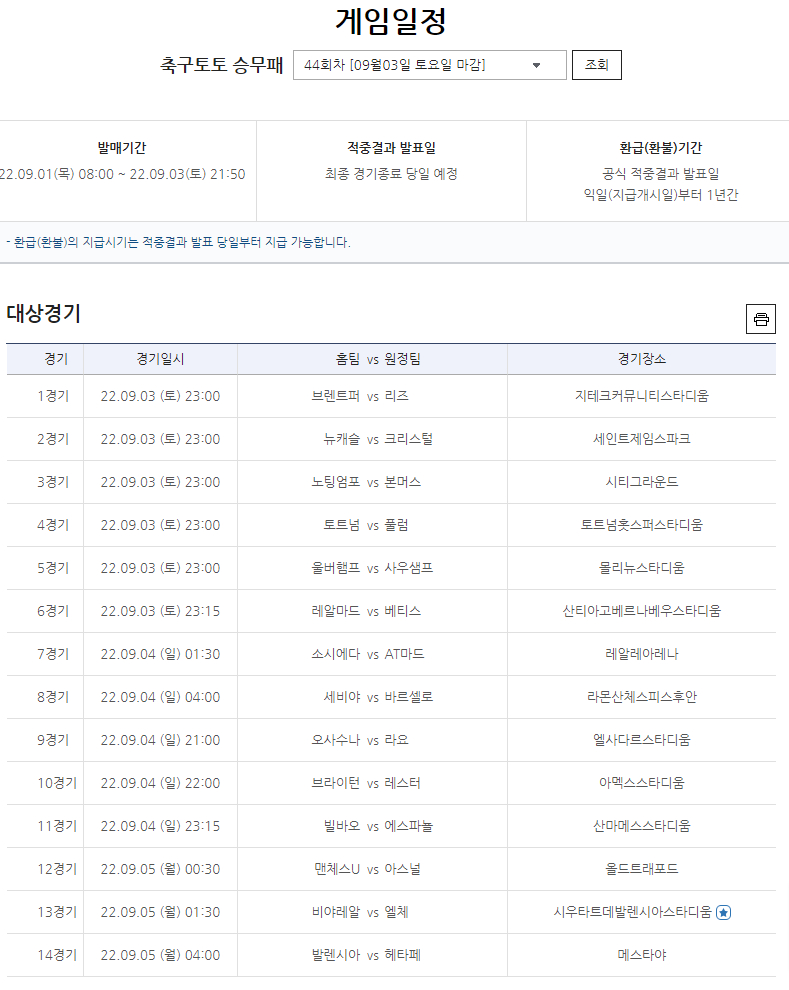
Task: Click the date 22.09.04 (일) 22:00
Action: point(160,783)
